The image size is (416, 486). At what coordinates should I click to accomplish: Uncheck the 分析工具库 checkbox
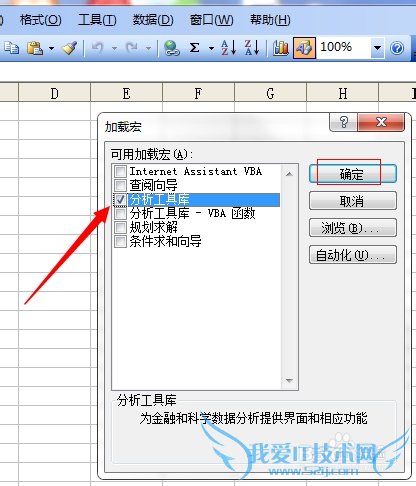click(120, 199)
